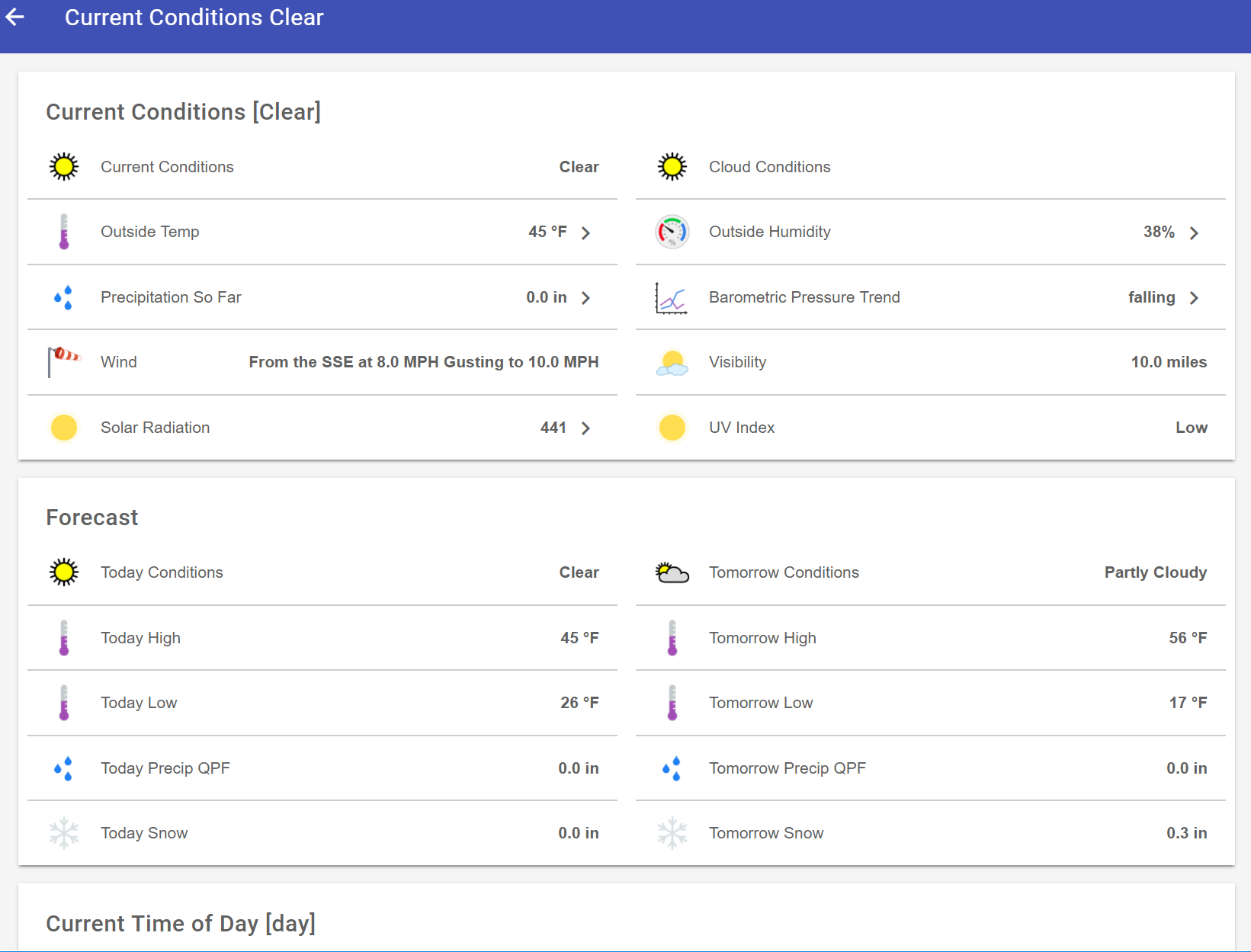The image size is (1251, 952).
Task: Expand Barometric Pressure Trend chevron
Action: coord(1194,298)
